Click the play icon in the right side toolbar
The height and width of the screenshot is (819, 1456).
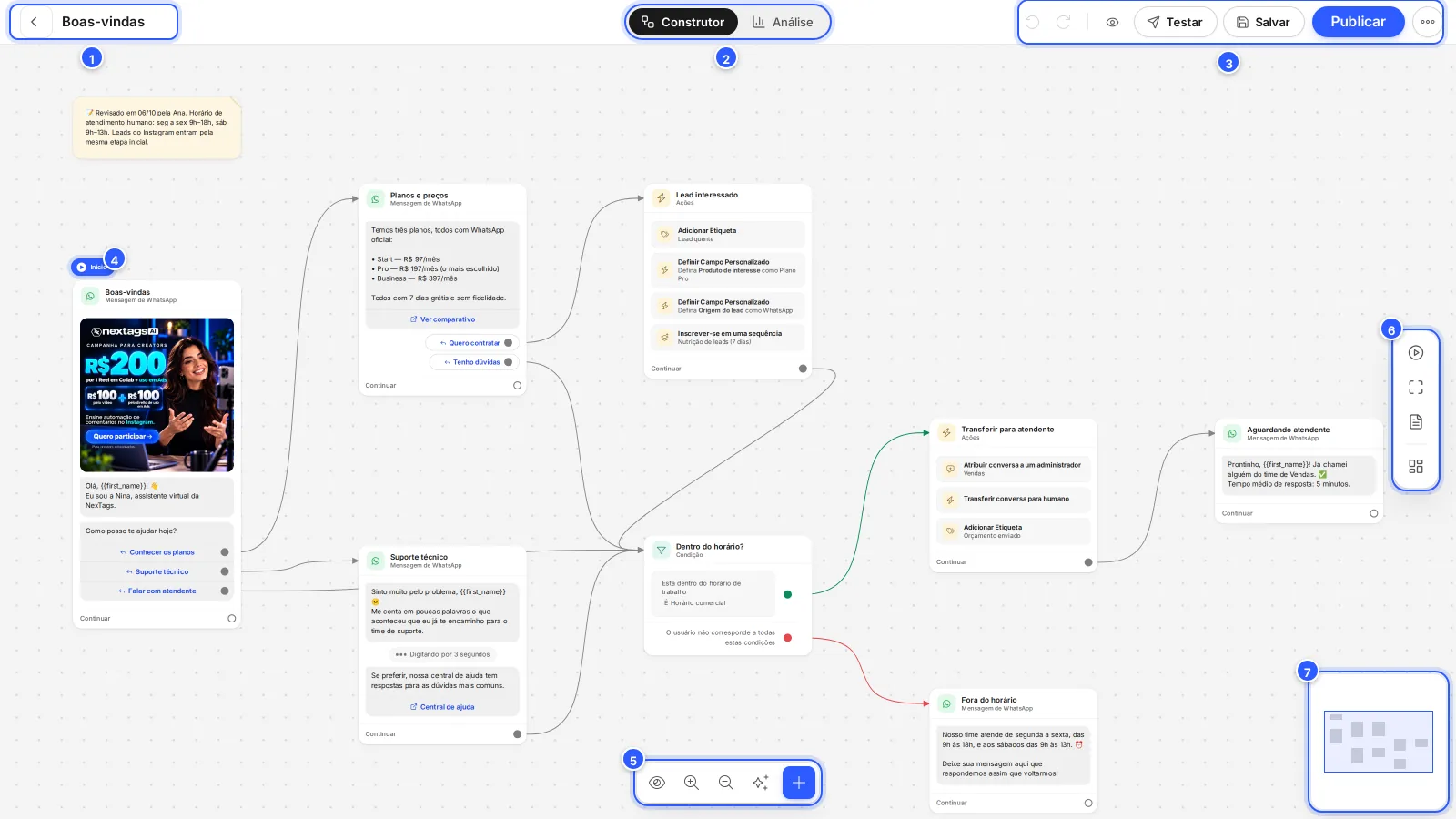[x=1416, y=353]
